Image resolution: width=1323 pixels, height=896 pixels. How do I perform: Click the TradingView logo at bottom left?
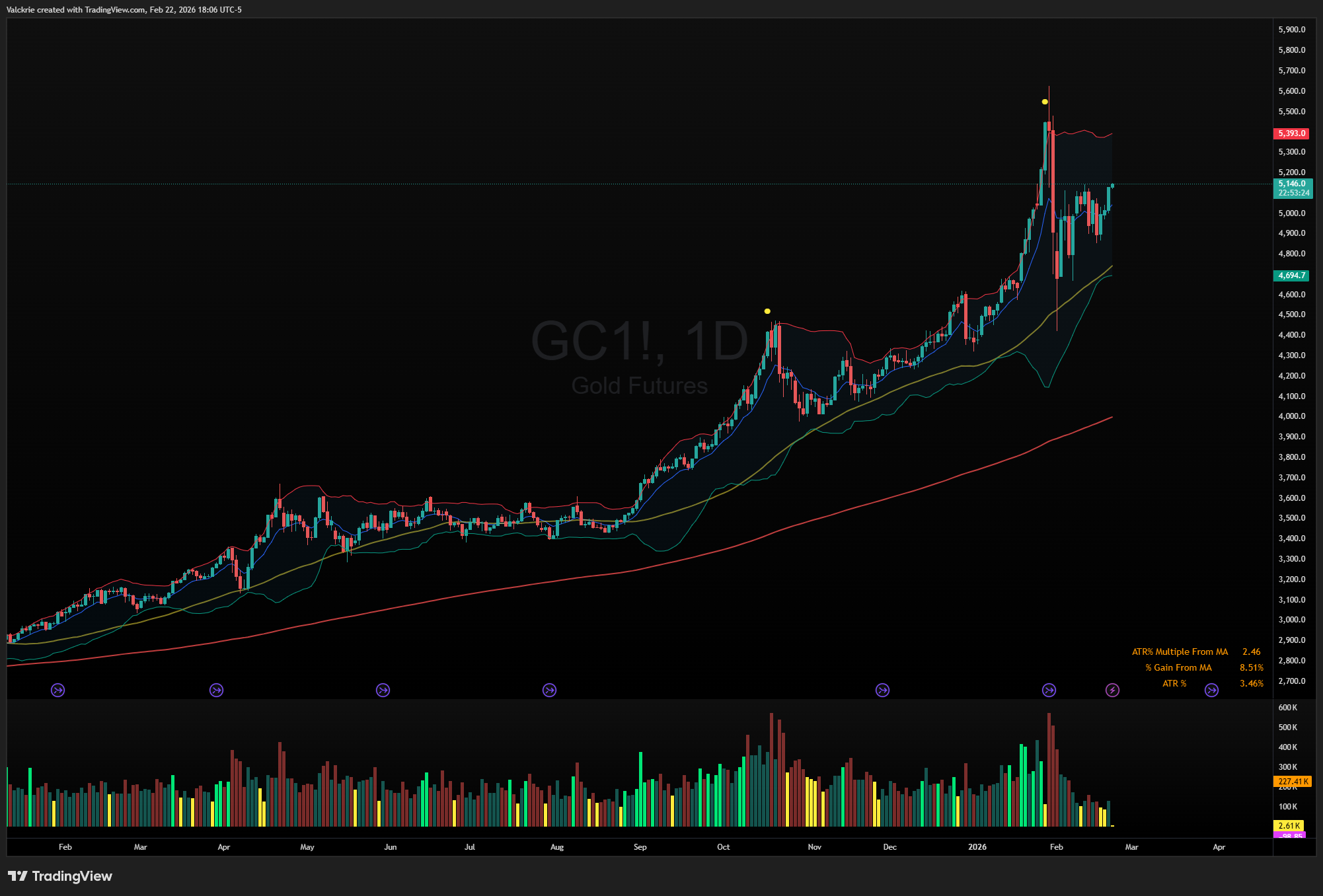60,876
